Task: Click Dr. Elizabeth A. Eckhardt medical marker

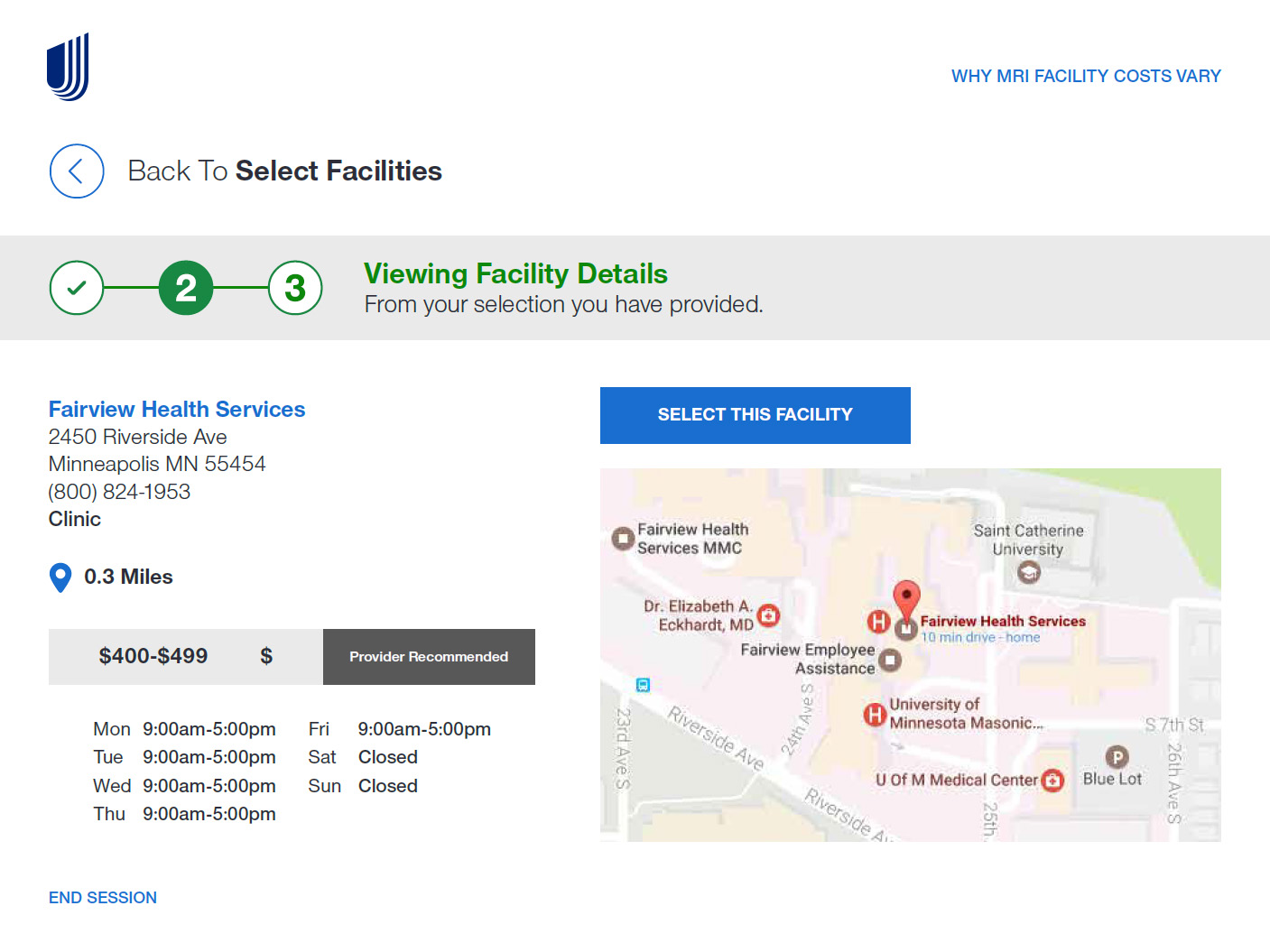Action: coord(768,615)
